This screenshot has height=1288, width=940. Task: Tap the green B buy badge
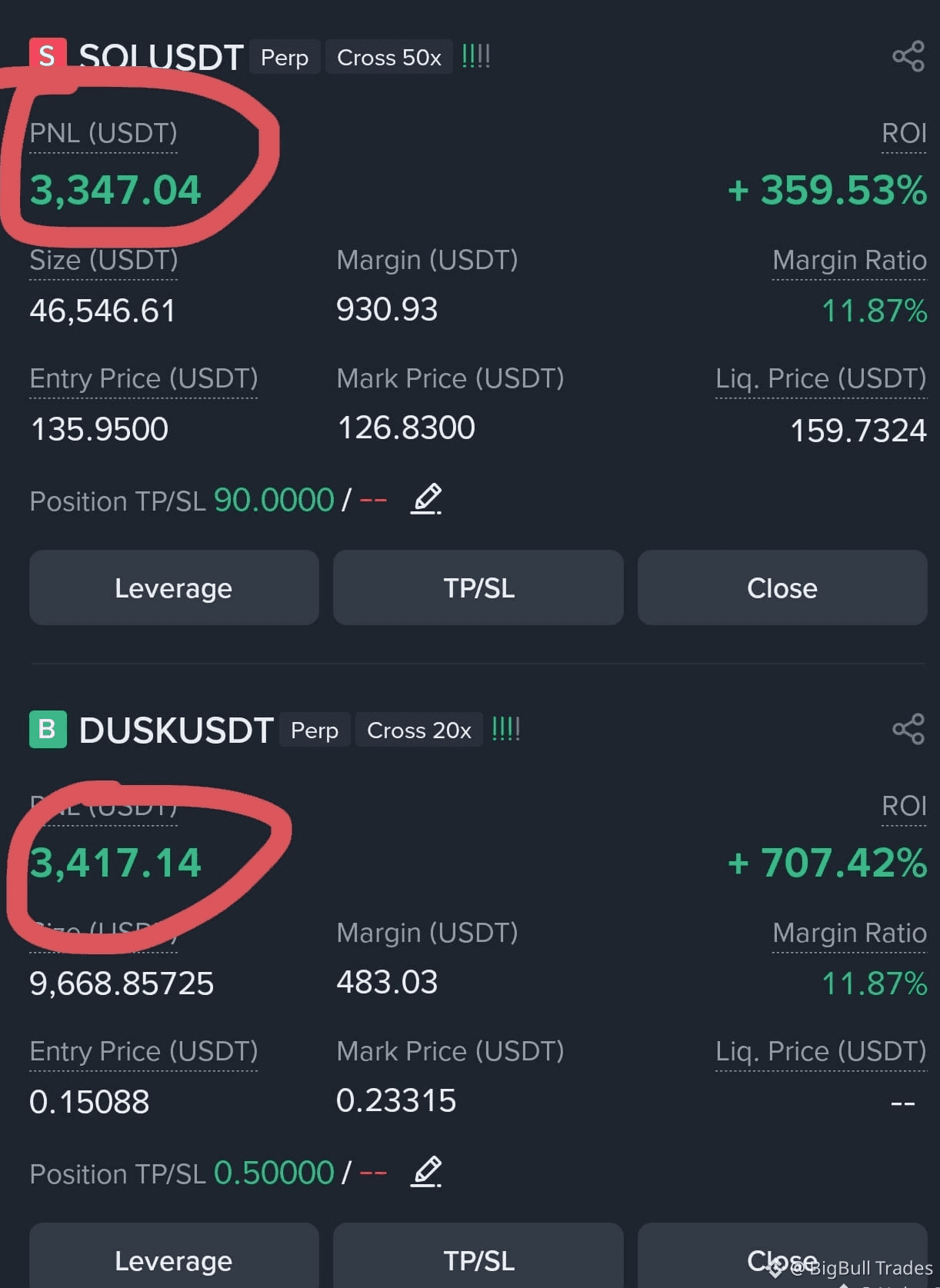coord(48,729)
